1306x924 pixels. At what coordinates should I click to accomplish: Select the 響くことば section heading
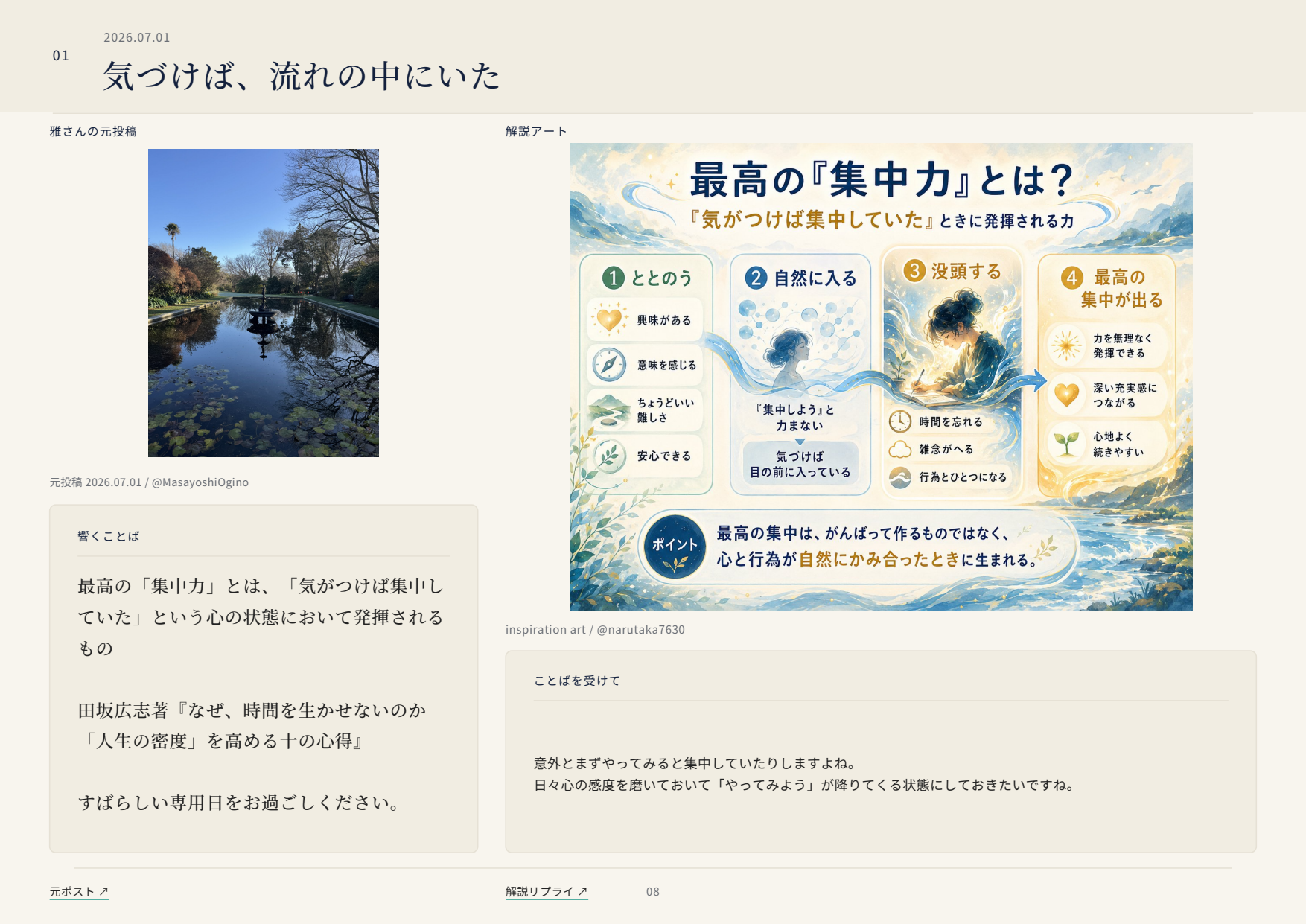click(109, 536)
